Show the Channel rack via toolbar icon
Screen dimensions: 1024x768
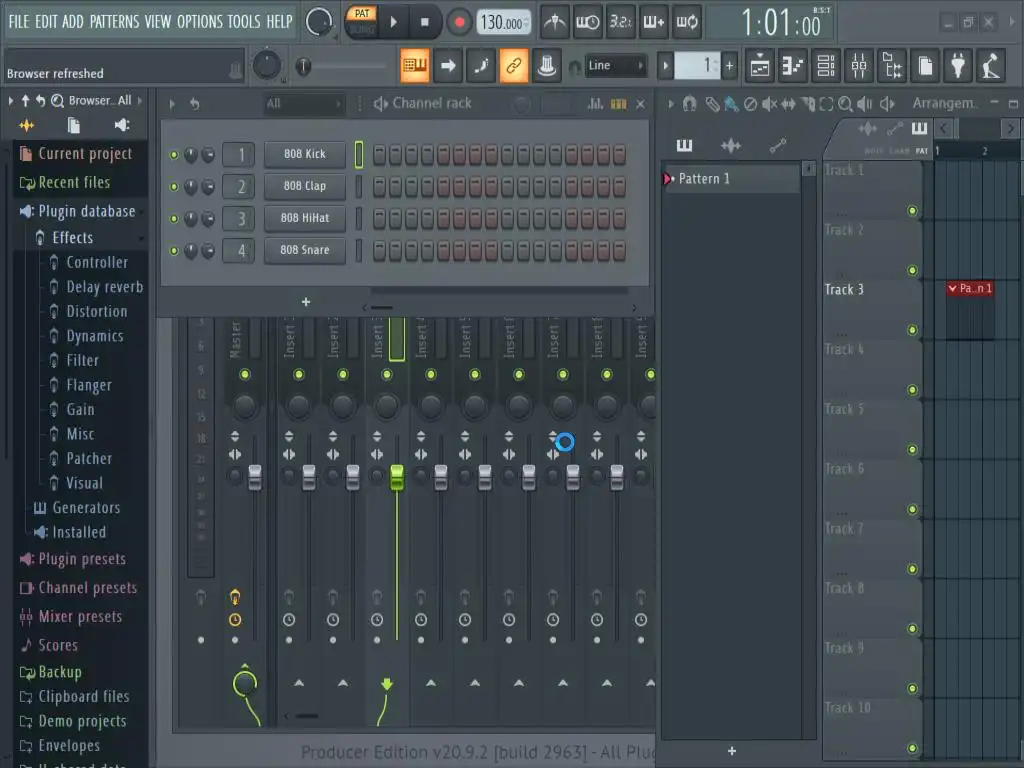[x=826, y=65]
